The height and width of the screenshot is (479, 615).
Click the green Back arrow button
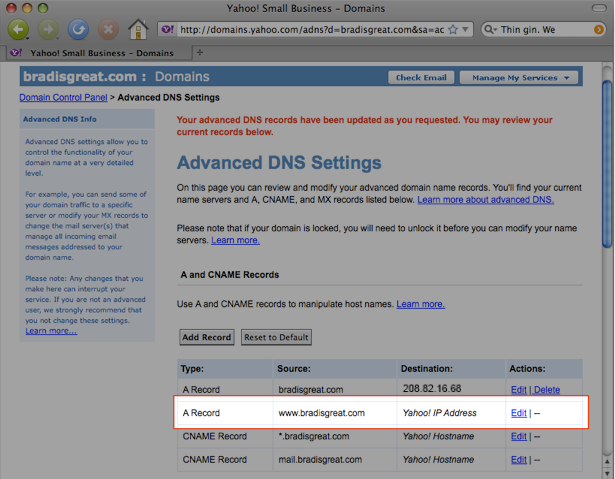tap(18, 29)
